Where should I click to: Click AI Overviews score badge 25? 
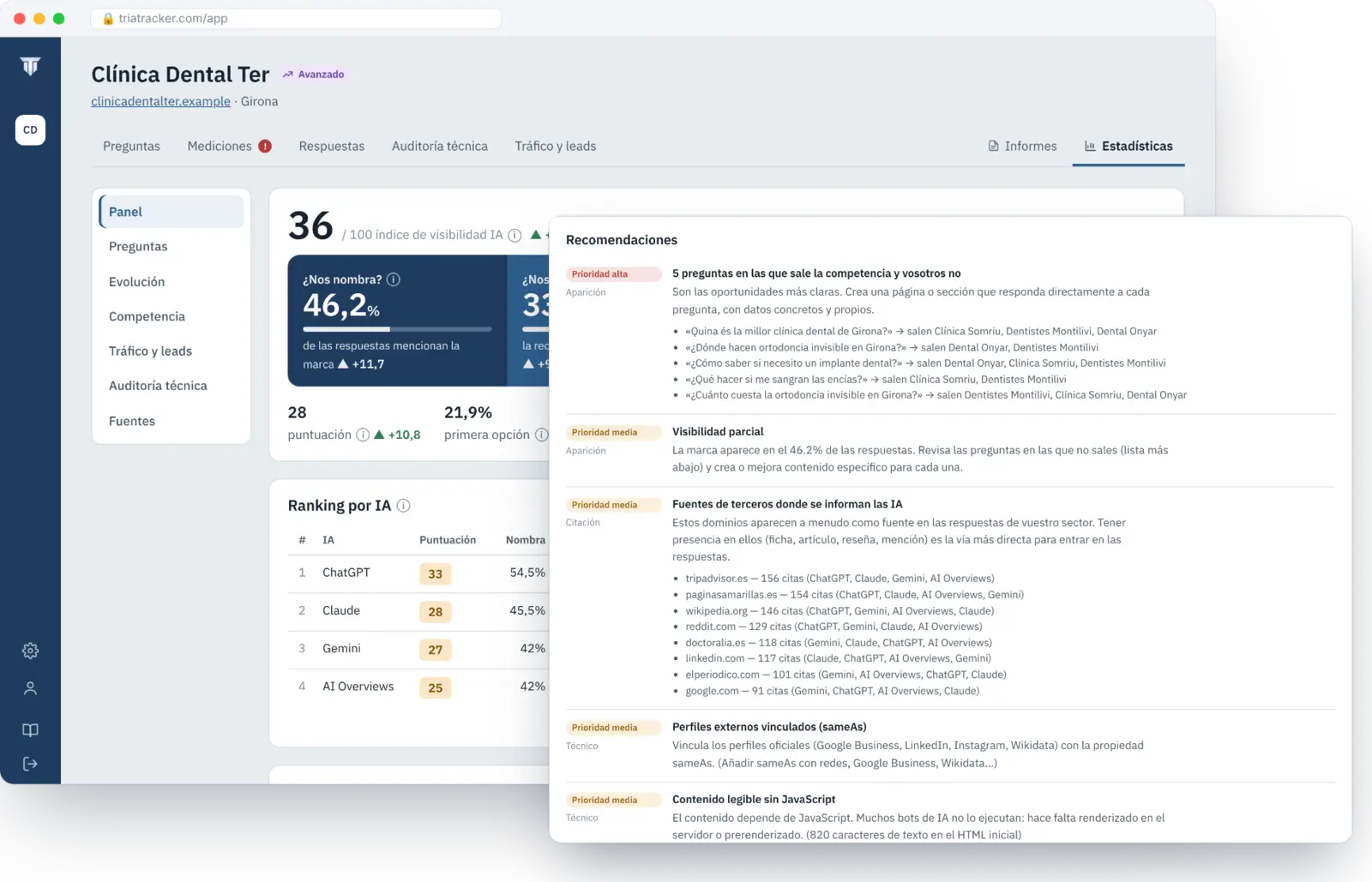[x=436, y=687]
